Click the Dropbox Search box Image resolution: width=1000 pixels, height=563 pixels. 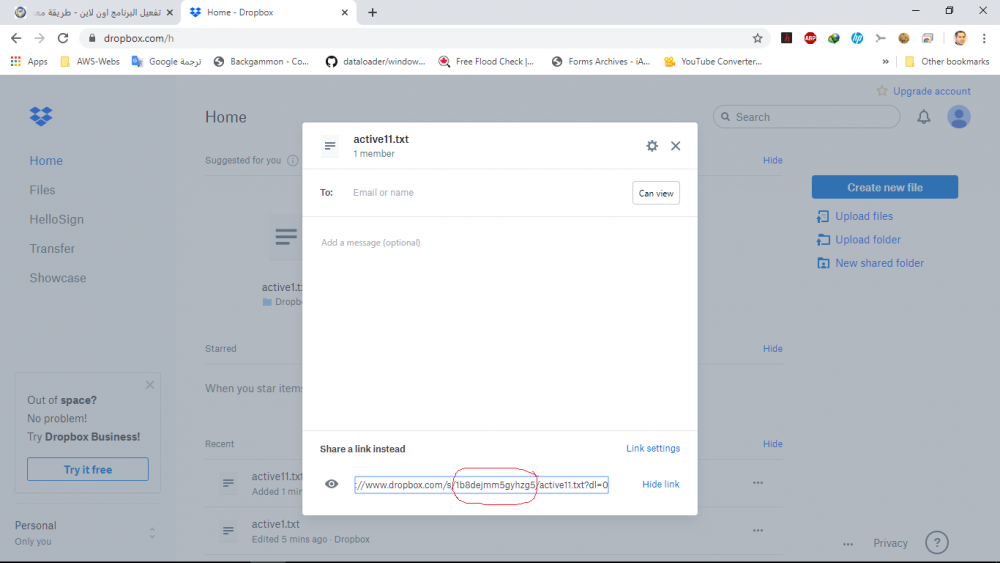click(x=806, y=117)
